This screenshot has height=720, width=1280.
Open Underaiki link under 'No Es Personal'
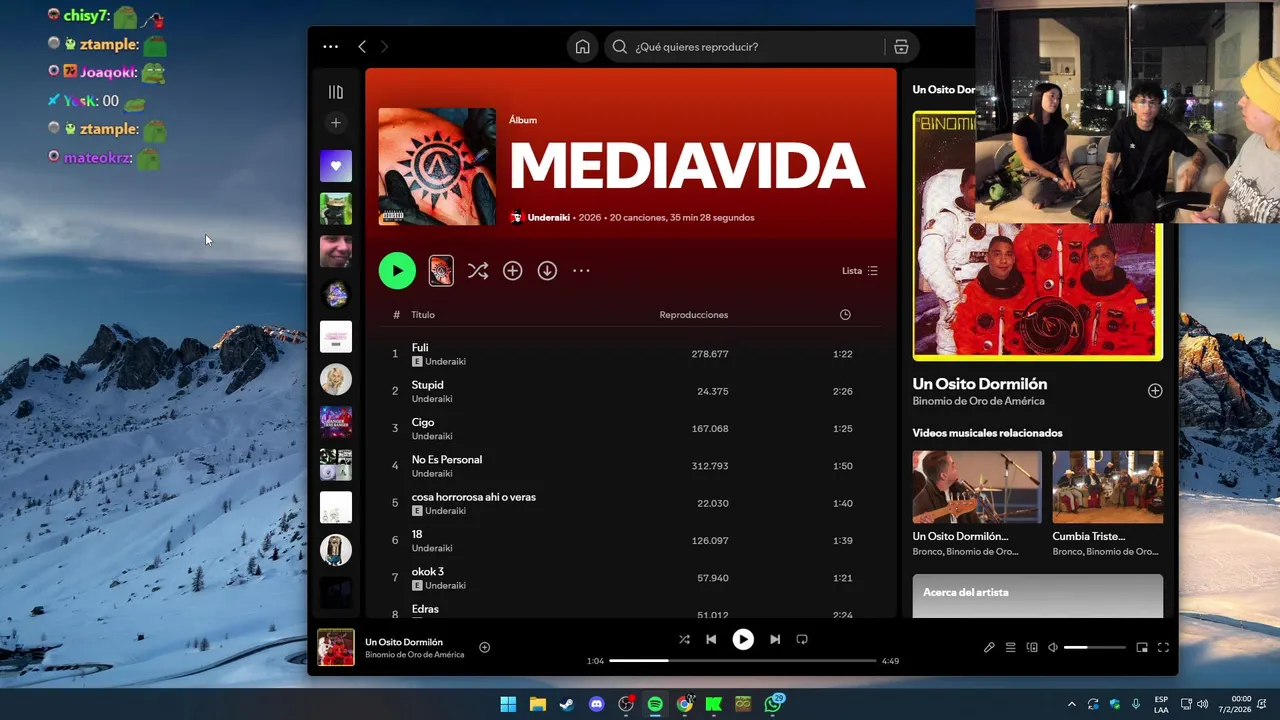(x=432, y=474)
